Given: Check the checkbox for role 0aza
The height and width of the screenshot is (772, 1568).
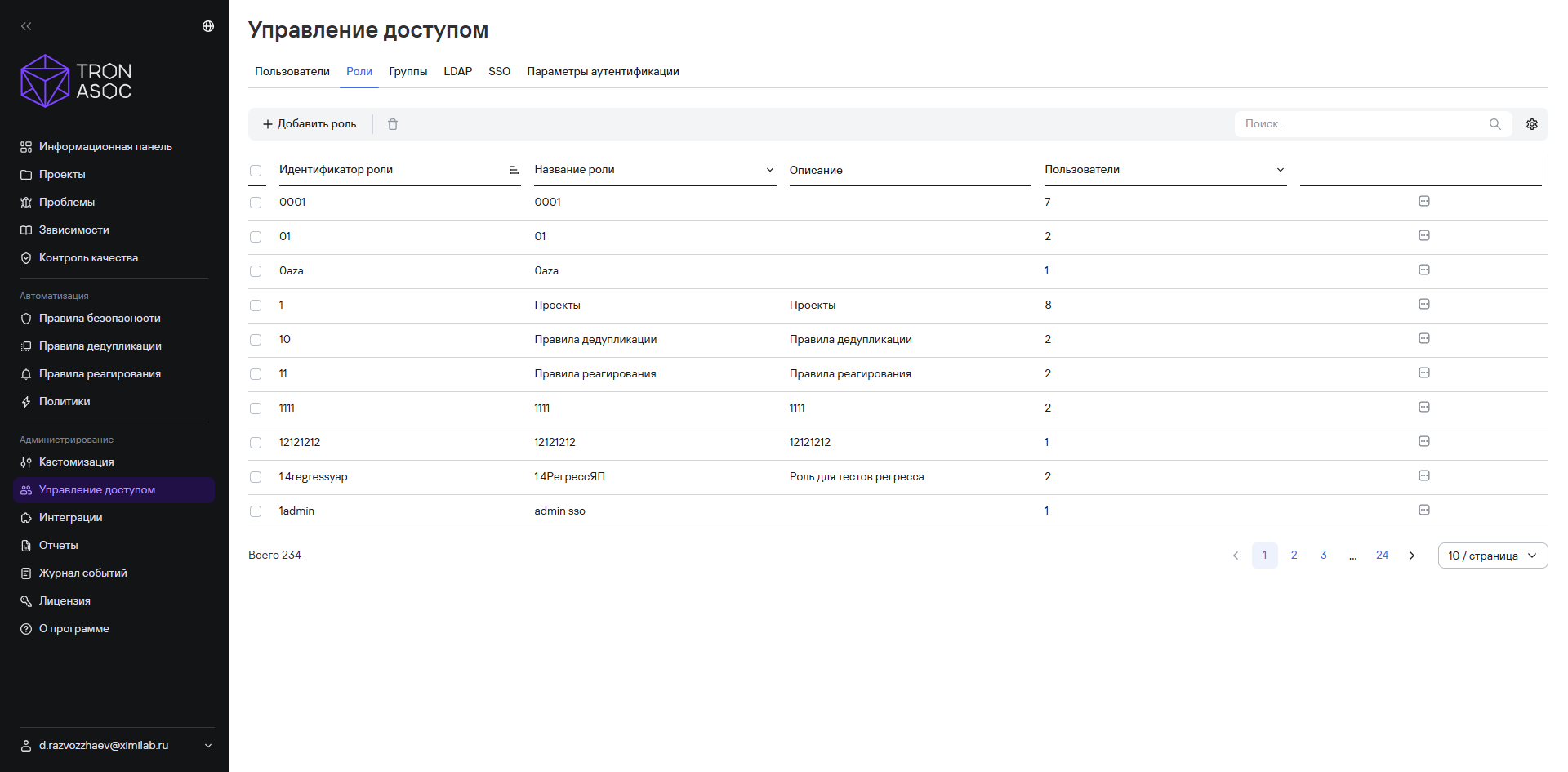Looking at the screenshot, I should point(256,271).
